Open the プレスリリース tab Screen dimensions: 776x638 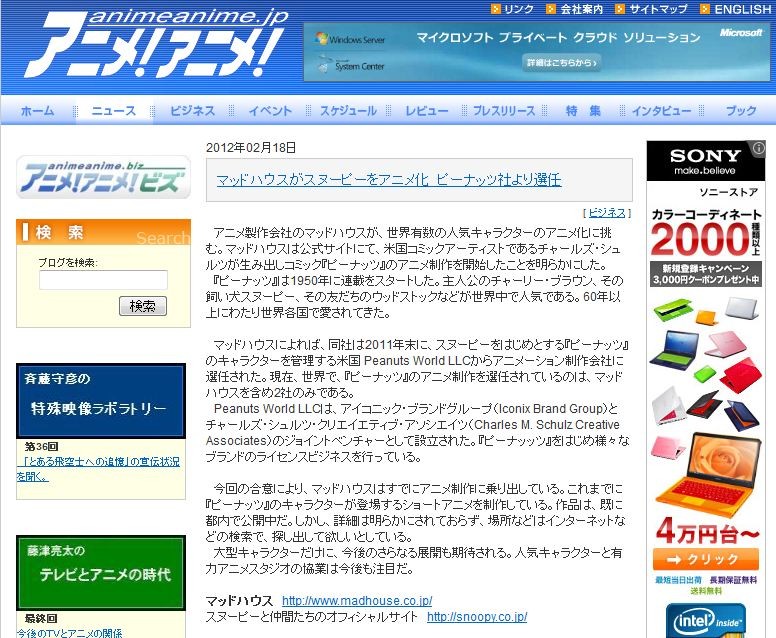point(504,110)
